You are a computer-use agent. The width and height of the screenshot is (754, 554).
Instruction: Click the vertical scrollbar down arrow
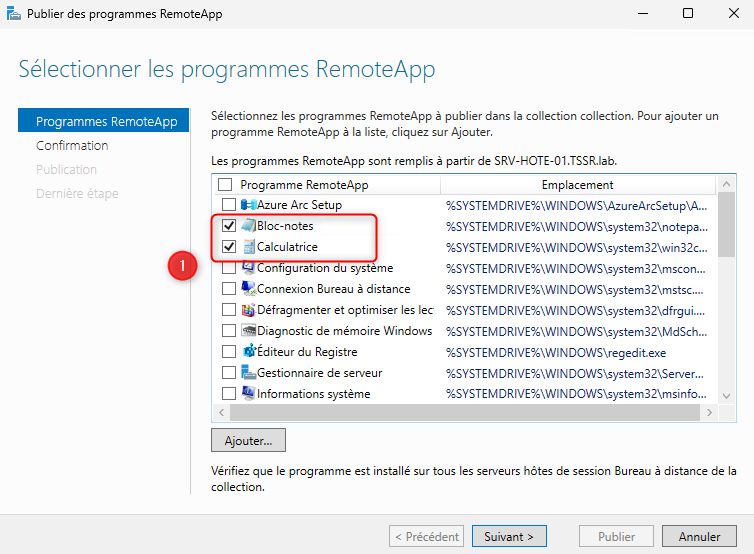pyautogui.click(x=727, y=396)
